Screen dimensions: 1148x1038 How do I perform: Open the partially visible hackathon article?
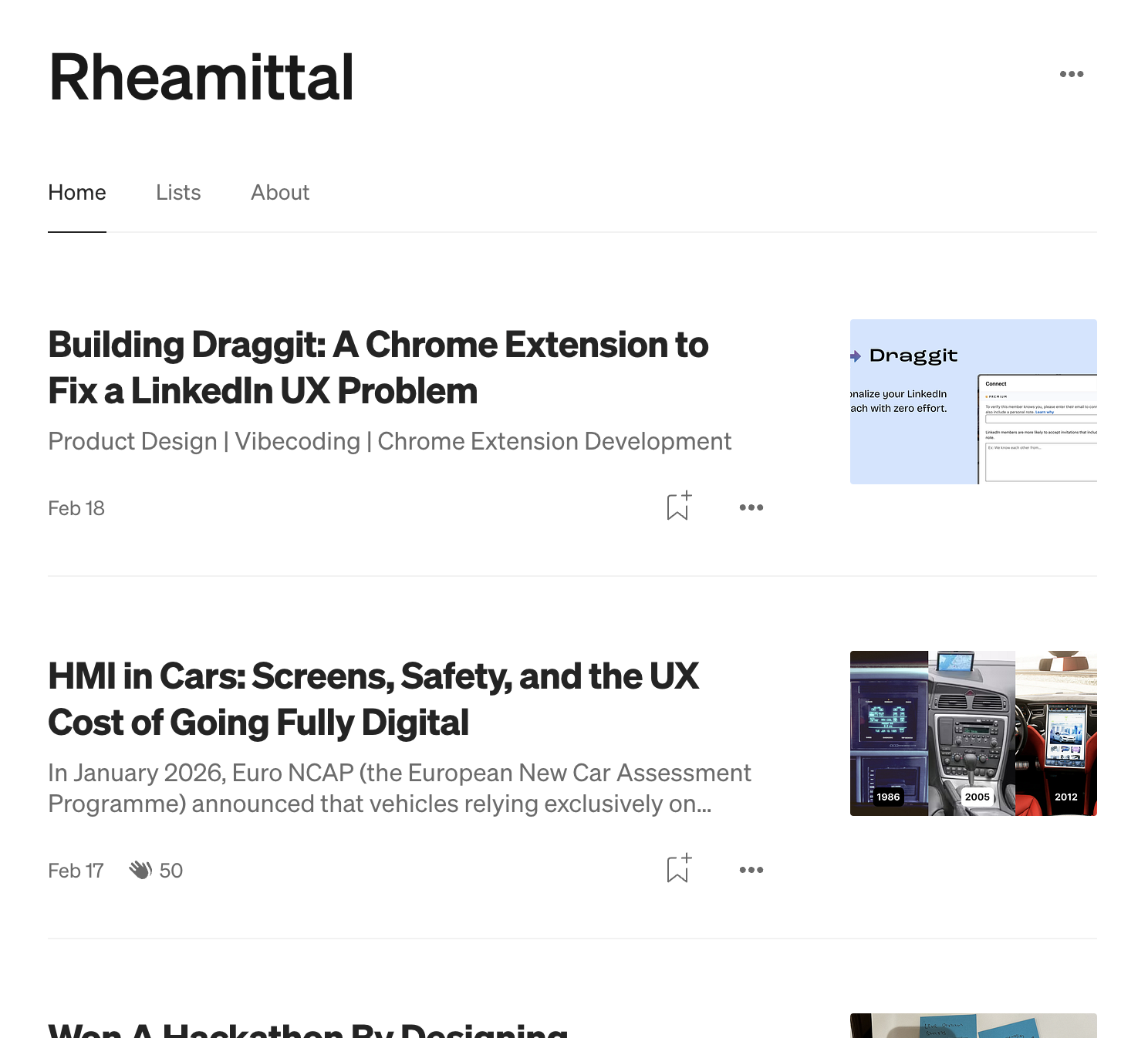pos(309,1030)
